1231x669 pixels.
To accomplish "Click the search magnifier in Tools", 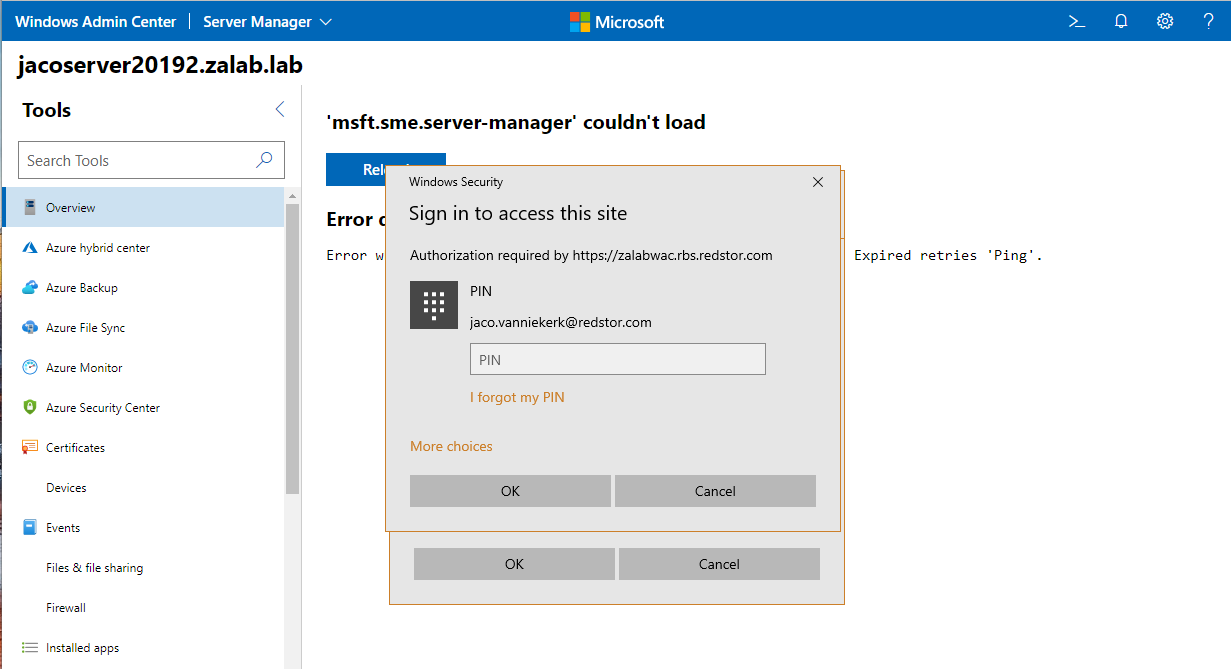I will click(x=265, y=160).
